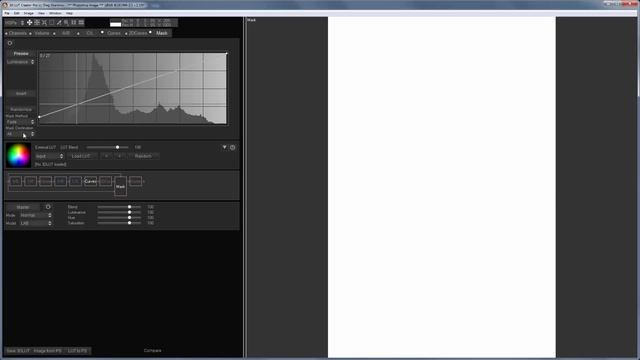640x360 pixels.
Task: Click the LUT to PS button
Action: pyautogui.click(x=78, y=351)
